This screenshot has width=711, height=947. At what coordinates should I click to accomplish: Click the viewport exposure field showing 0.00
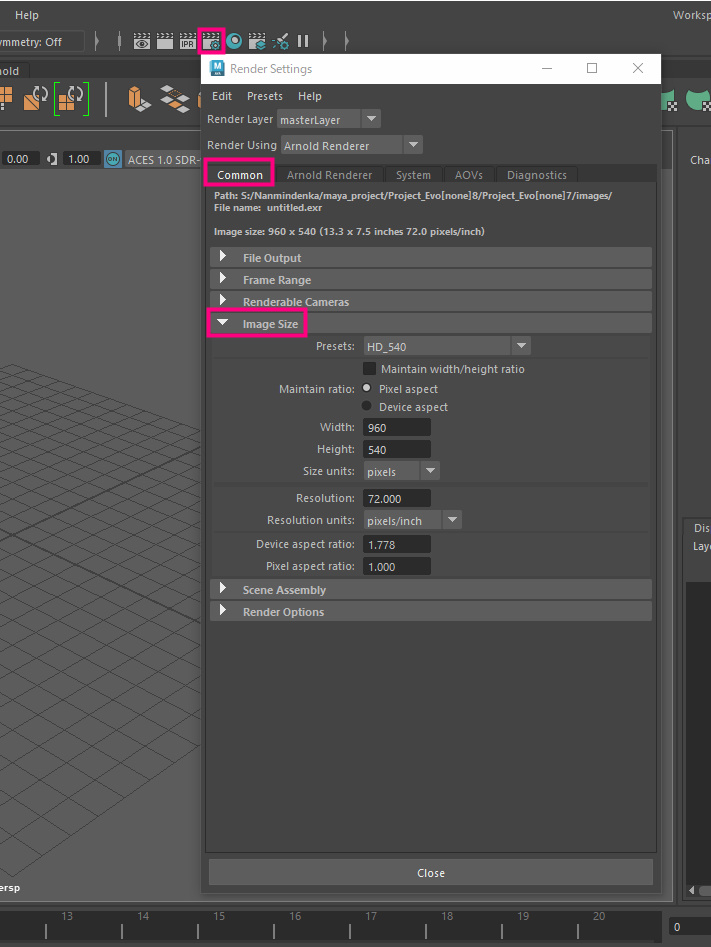19,159
